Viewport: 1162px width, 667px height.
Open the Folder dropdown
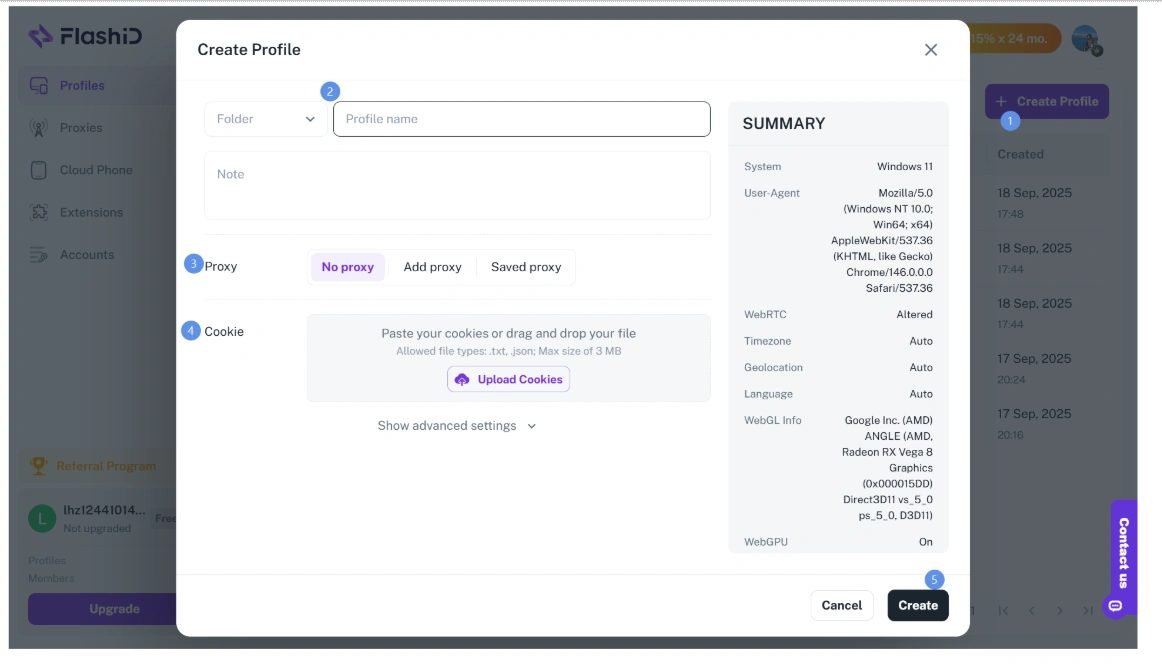(x=265, y=119)
